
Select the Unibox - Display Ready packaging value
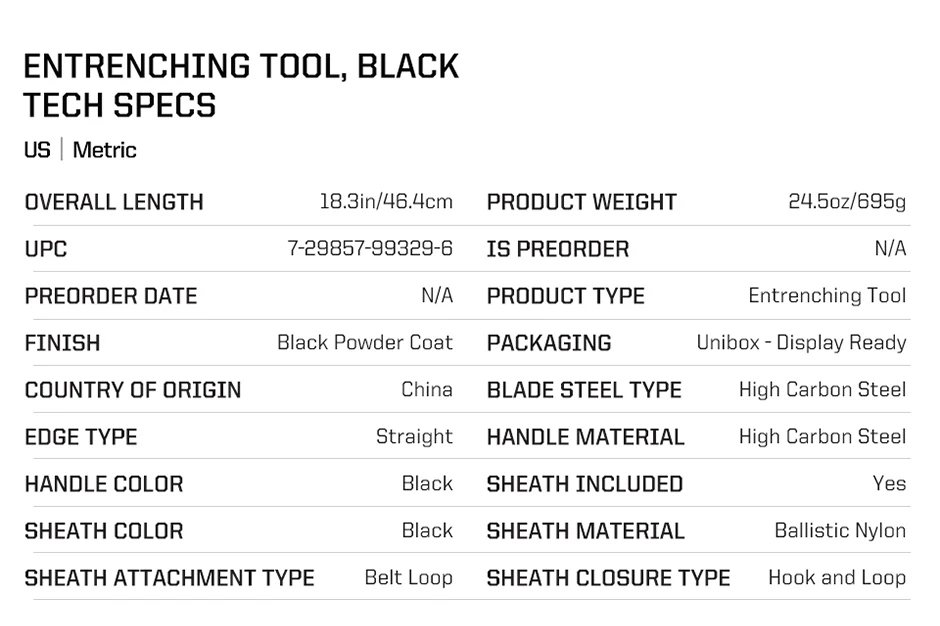point(802,343)
